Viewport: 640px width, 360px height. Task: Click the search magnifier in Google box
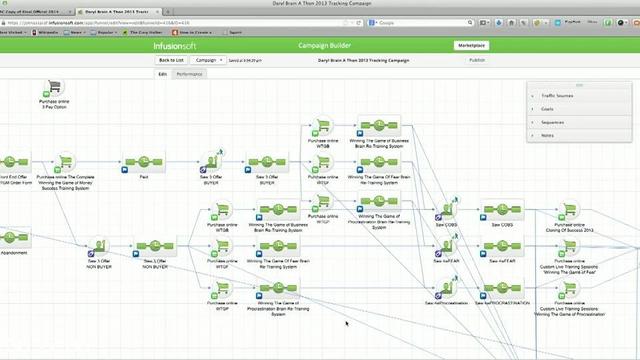click(470, 23)
